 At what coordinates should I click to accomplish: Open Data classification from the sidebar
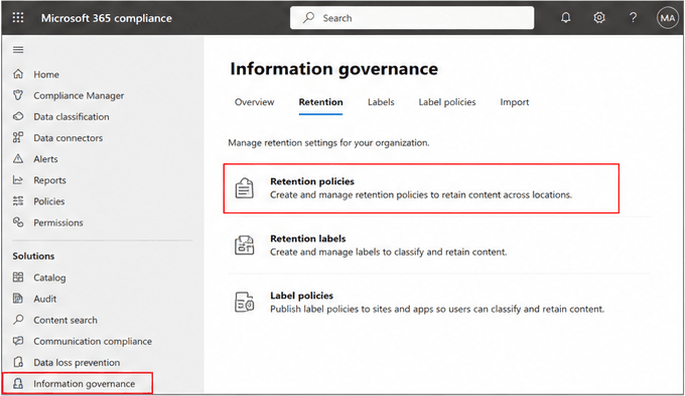click(x=71, y=117)
